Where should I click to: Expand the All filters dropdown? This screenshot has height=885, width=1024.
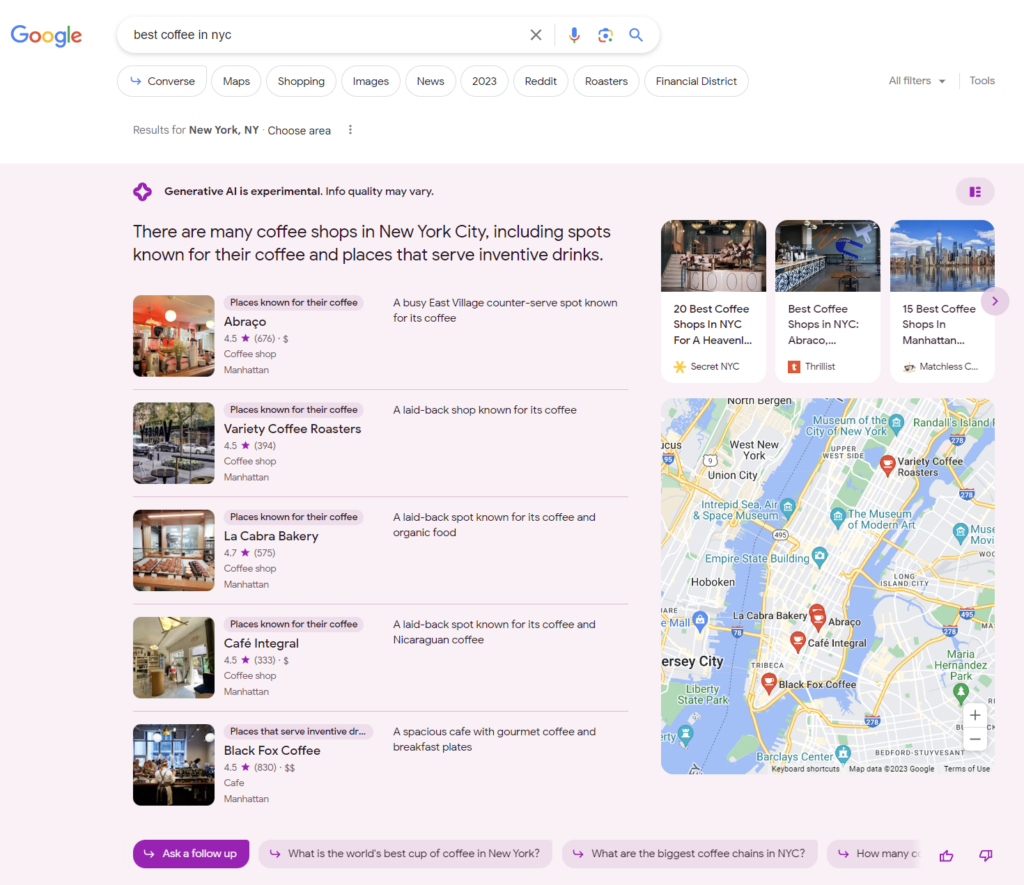click(x=917, y=81)
